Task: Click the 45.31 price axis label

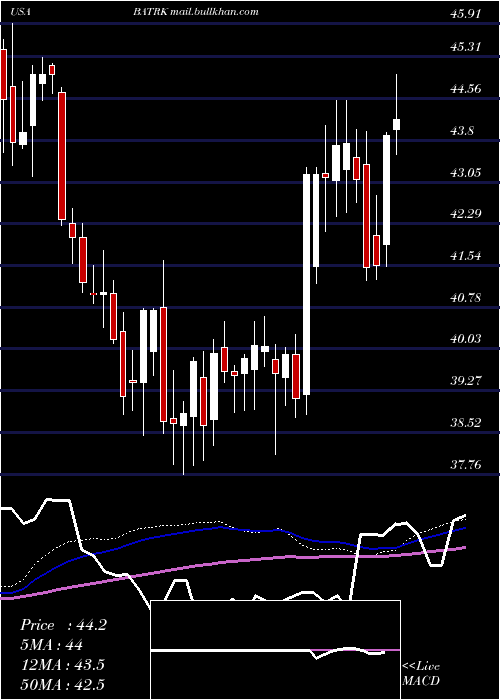Action: pos(466,46)
